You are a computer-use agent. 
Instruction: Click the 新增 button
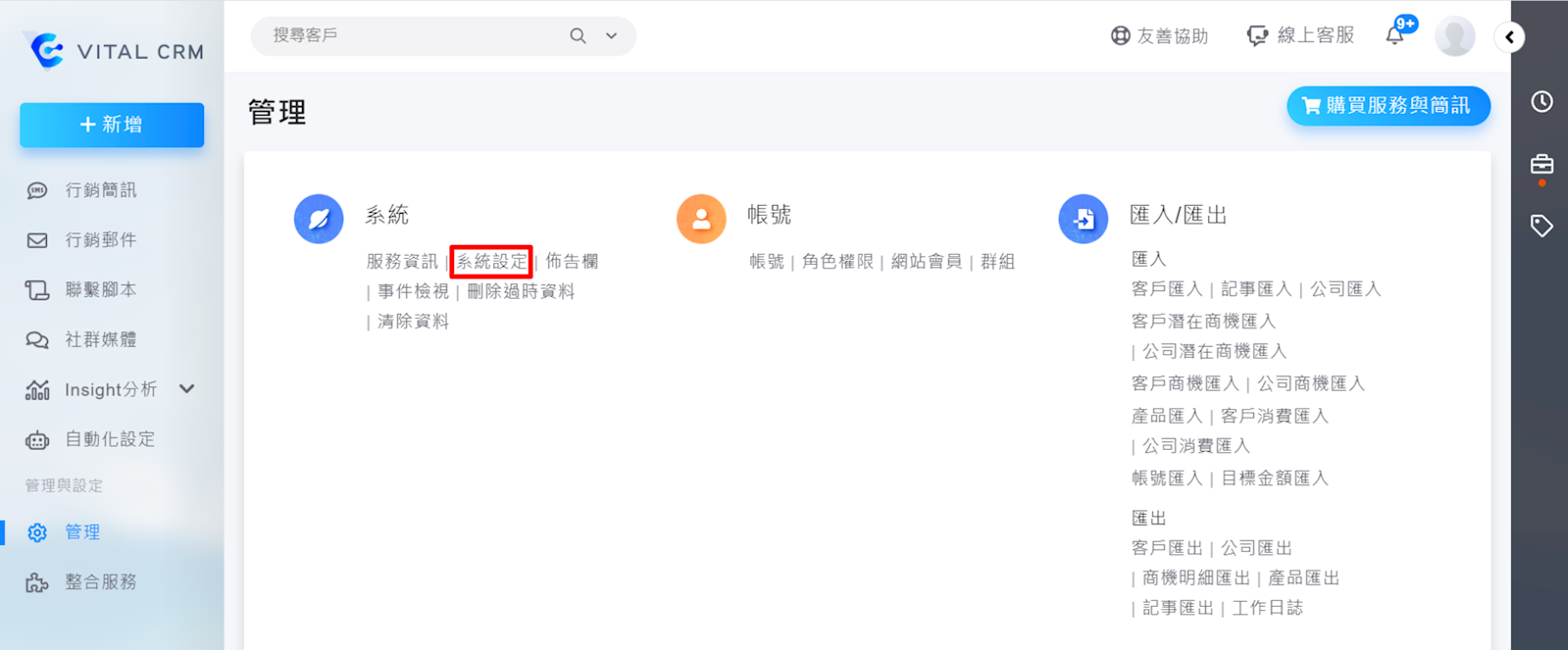pyautogui.click(x=112, y=125)
